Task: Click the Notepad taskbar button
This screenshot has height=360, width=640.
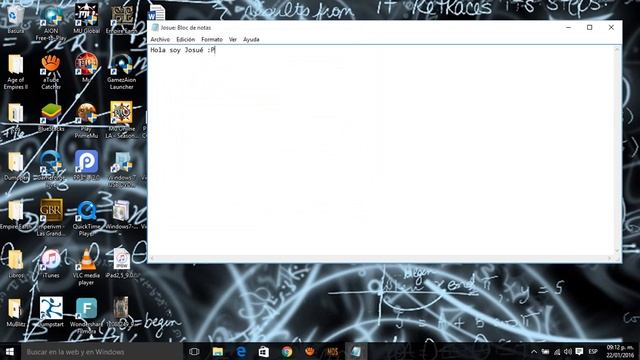Action: click(x=356, y=351)
